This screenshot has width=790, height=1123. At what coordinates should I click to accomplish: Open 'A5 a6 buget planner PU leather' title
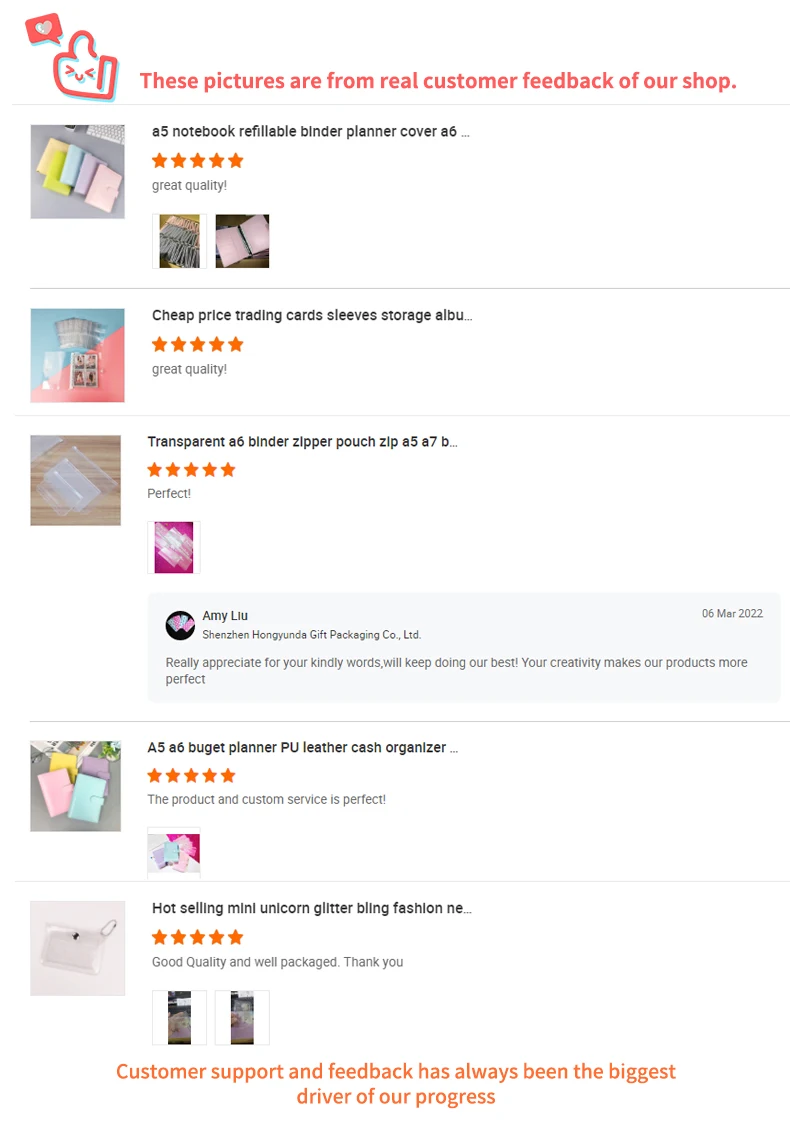tap(302, 748)
